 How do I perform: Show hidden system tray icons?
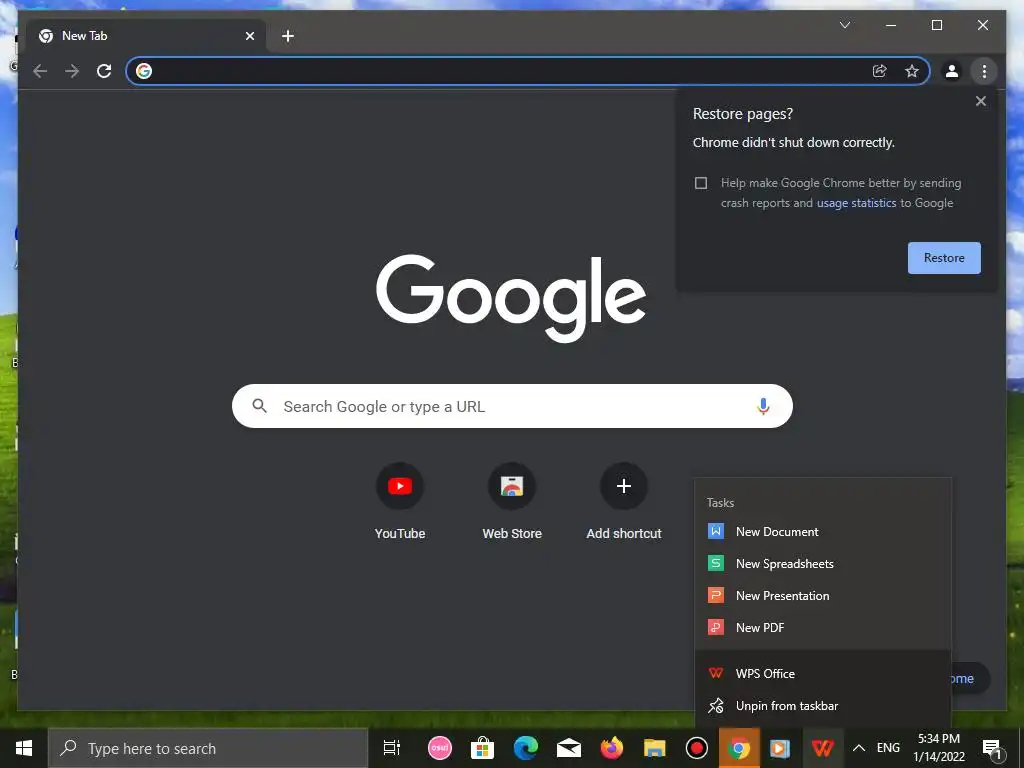[859, 748]
